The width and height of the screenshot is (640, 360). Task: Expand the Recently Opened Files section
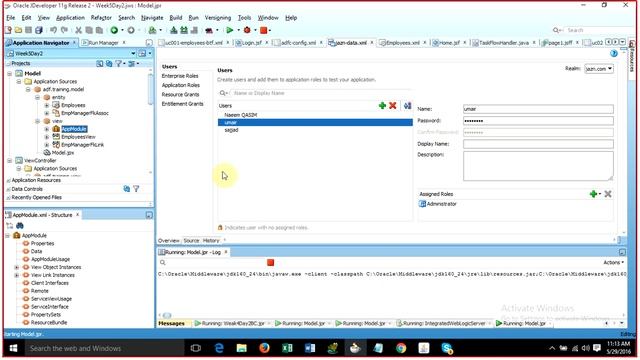8,198
